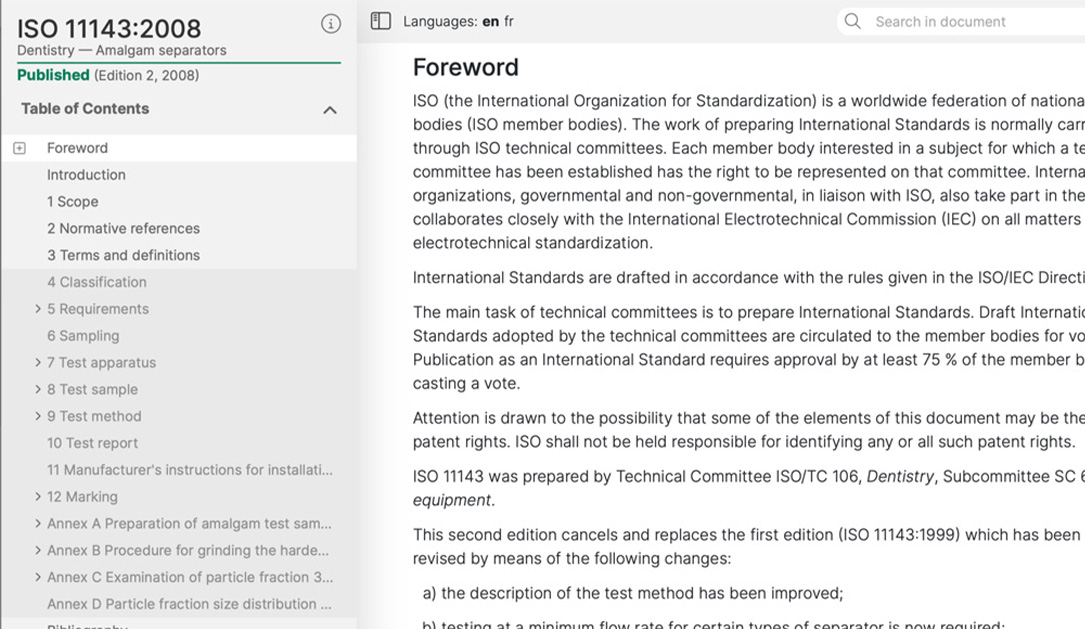This screenshot has width=1085, height=629.
Task: Expand the 9 Test method section
Action: 37,416
